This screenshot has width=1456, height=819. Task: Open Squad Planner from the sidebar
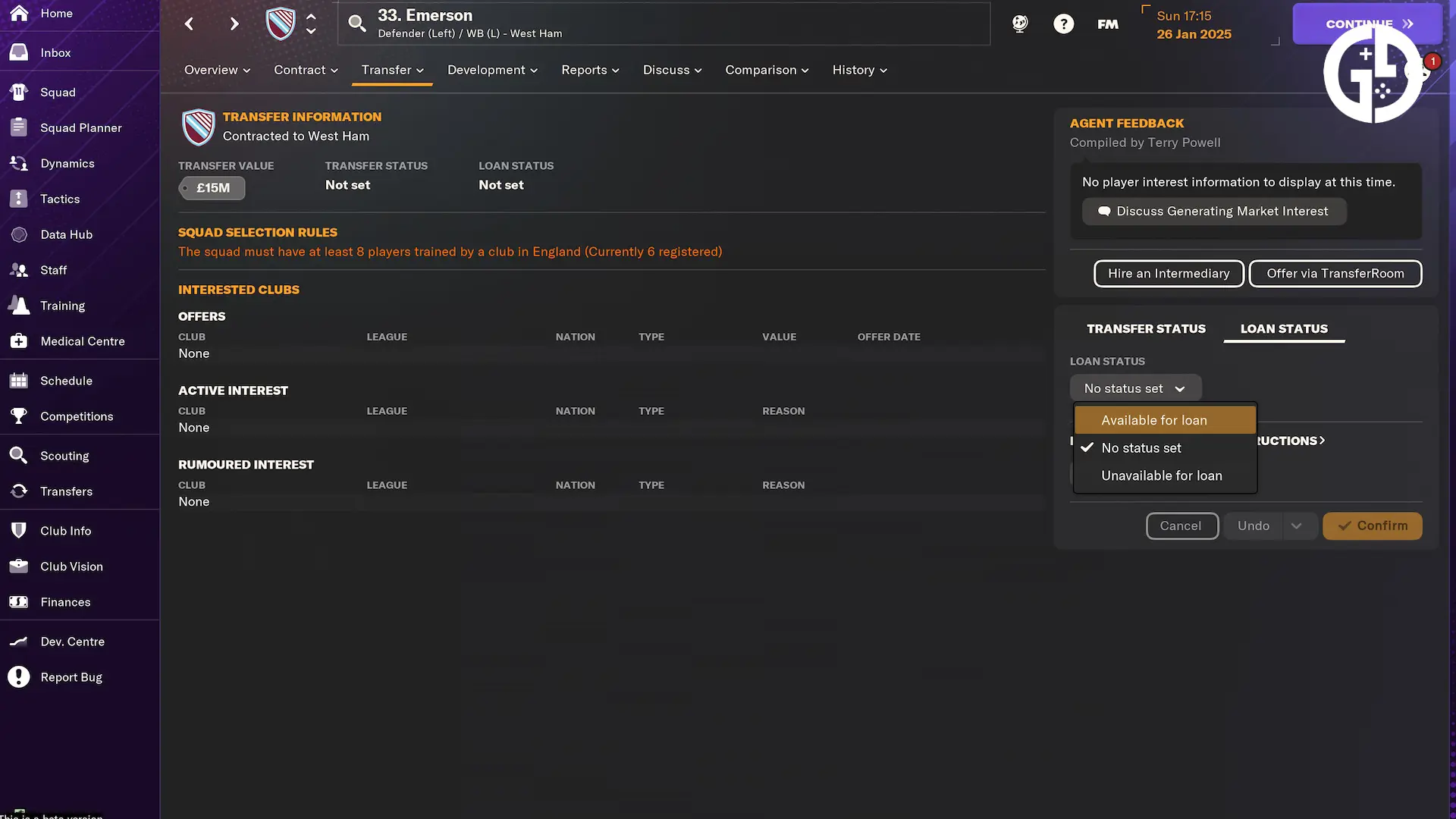tap(80, 127)
